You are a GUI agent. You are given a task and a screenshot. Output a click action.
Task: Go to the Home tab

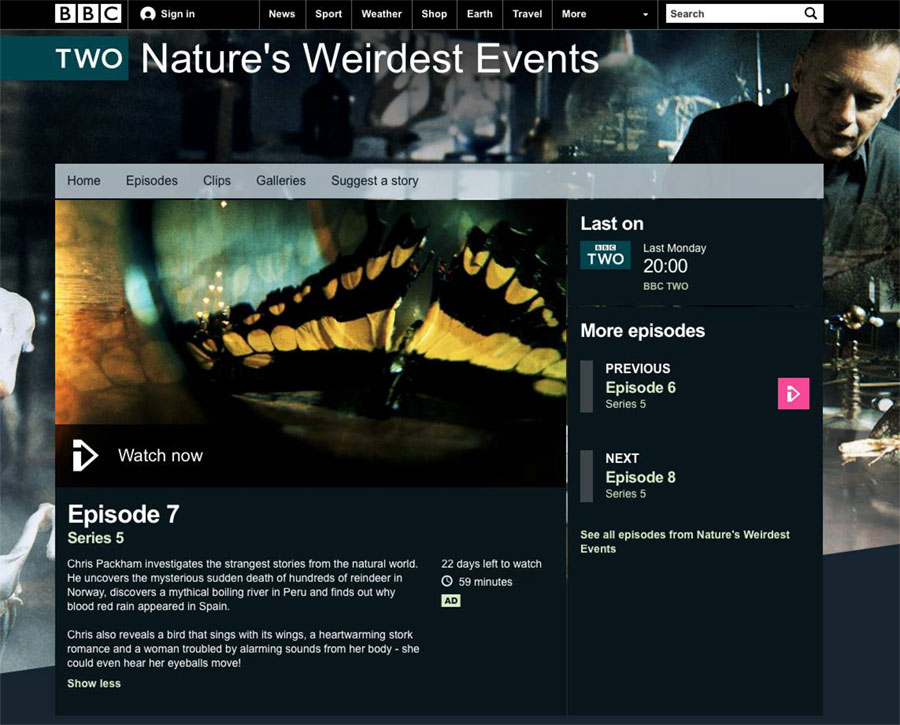coord(84,180)
